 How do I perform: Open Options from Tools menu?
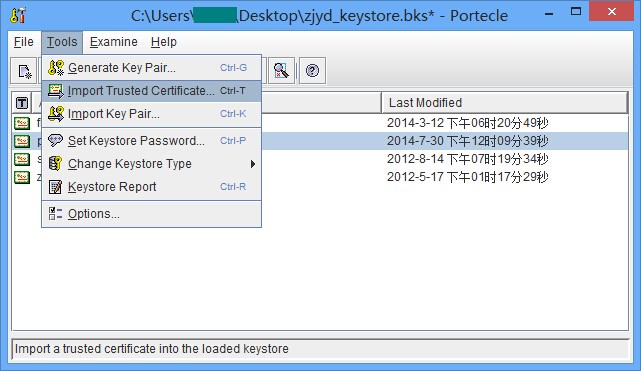coord(151,214)
